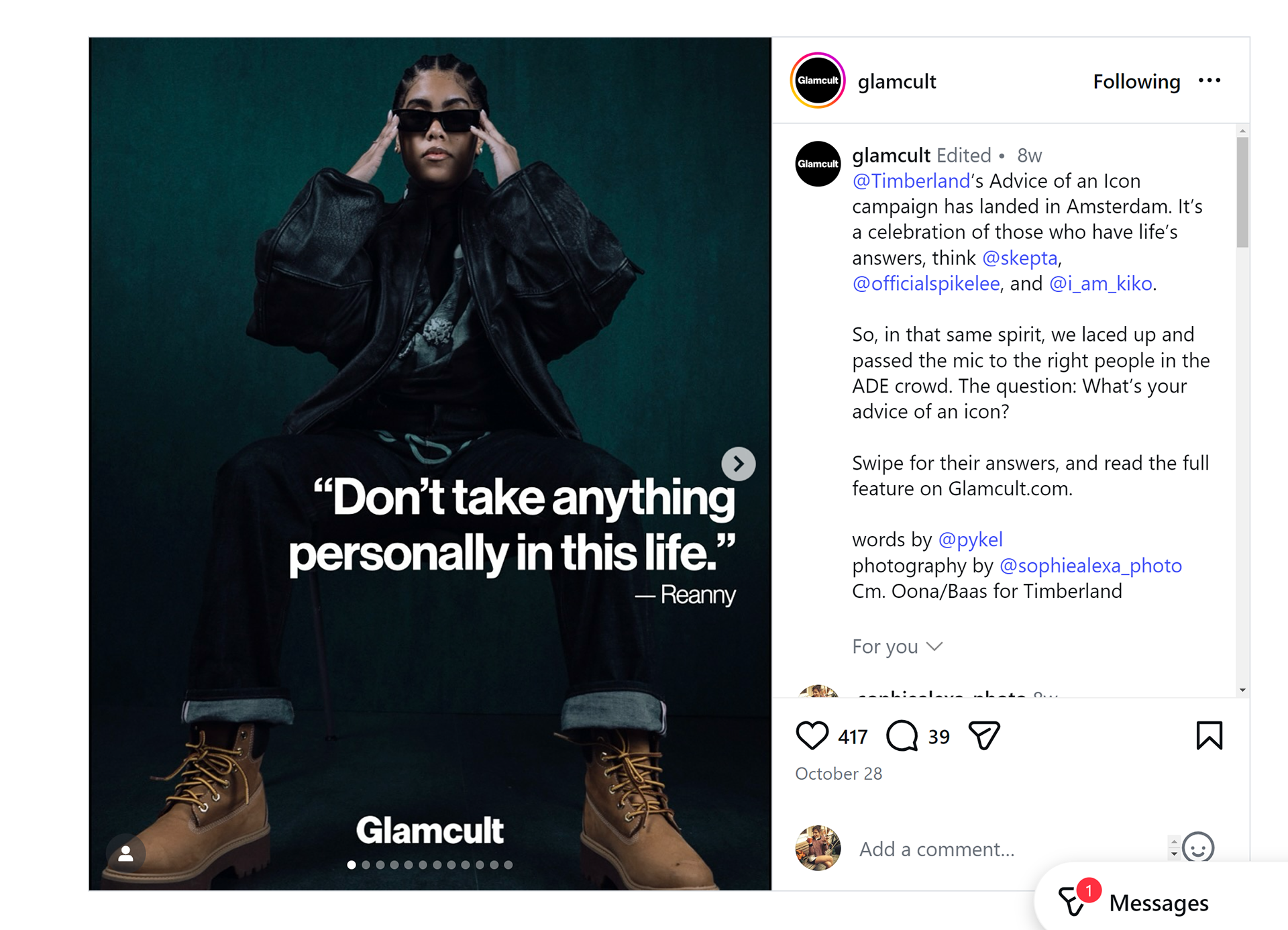Screen dimensions: 1288x930
Task: Go to the next carousel slide arrow
Action: click(738, 464)
